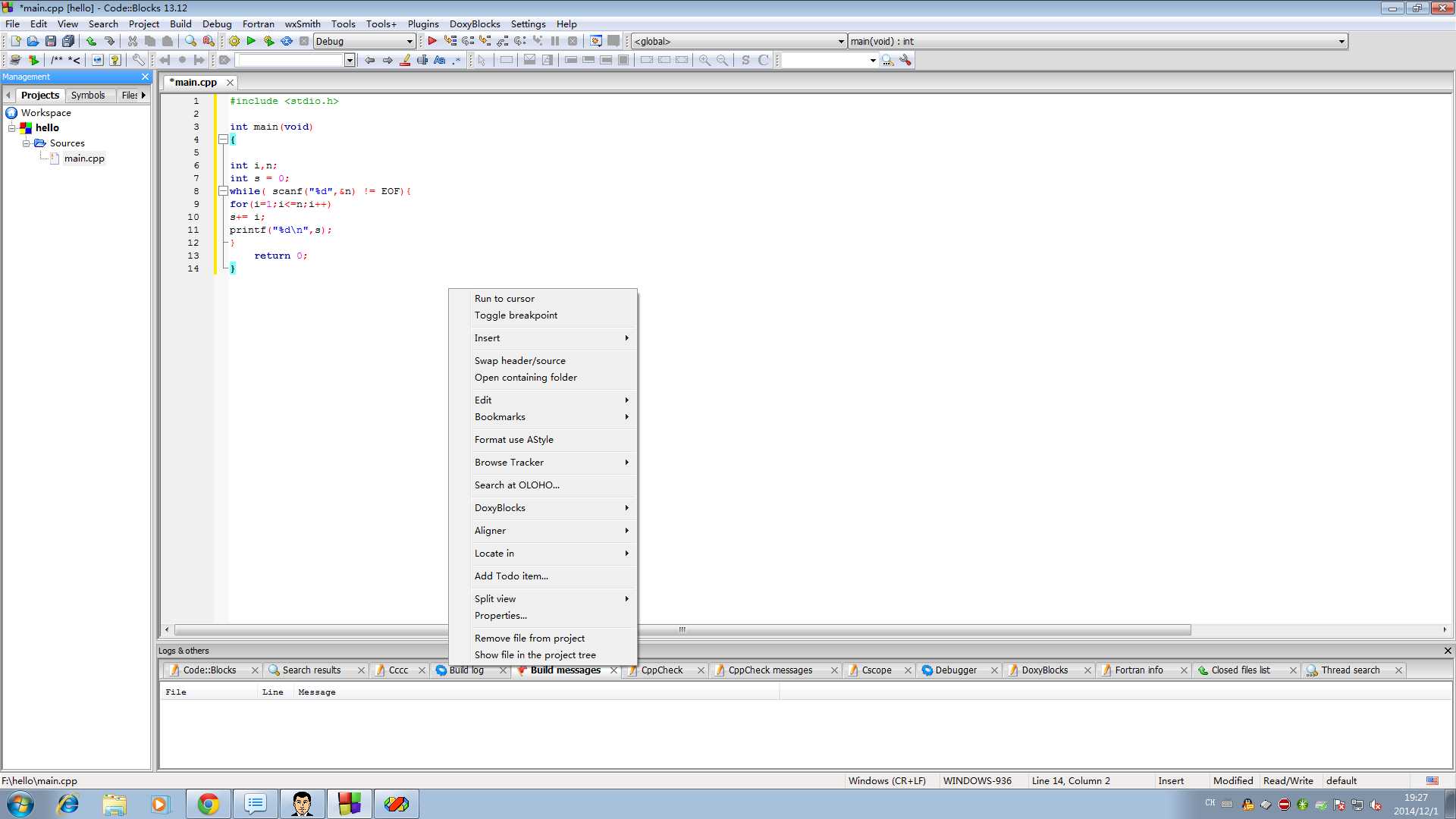Viewport: 1456px width, 819px height.
Task: Click the horizontal scrollbar right arrow
Action: point(1445,630)
